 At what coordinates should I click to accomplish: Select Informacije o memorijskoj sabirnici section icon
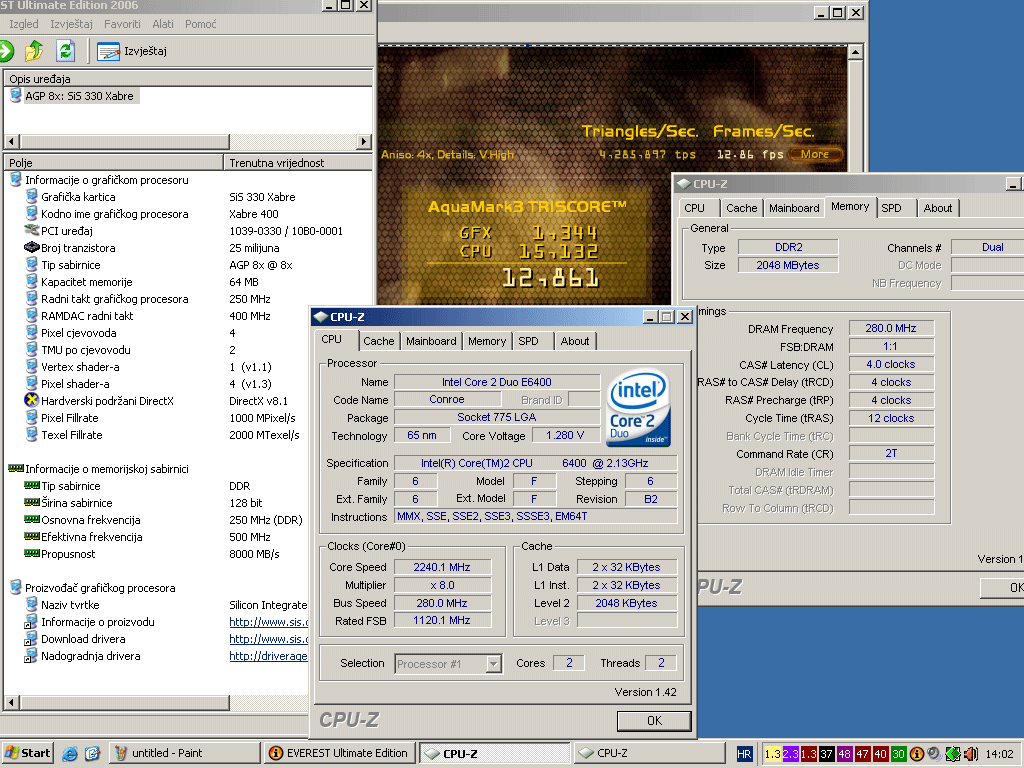tap(16, 468)
